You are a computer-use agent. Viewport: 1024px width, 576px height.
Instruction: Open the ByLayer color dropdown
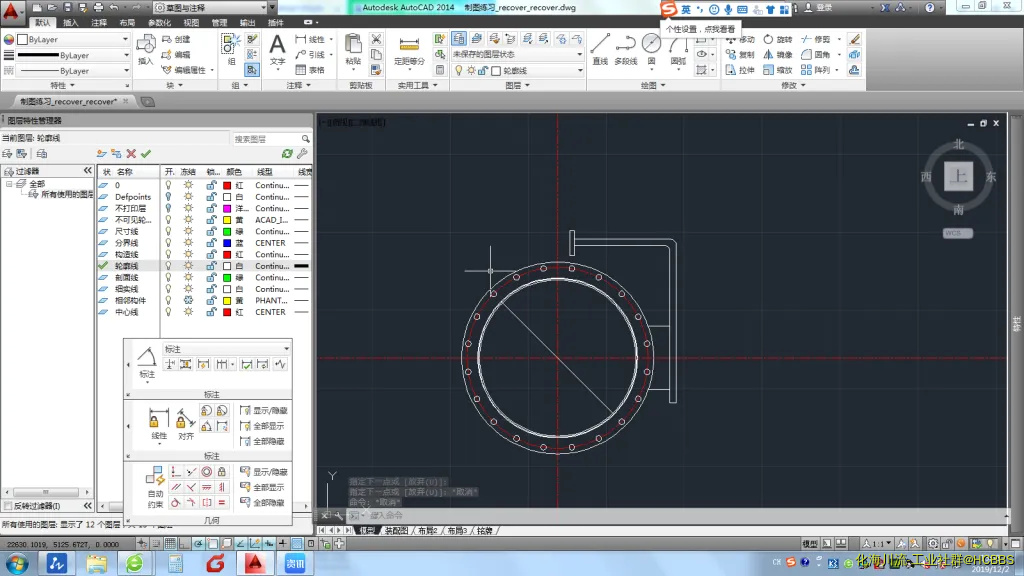click(72, 39)
